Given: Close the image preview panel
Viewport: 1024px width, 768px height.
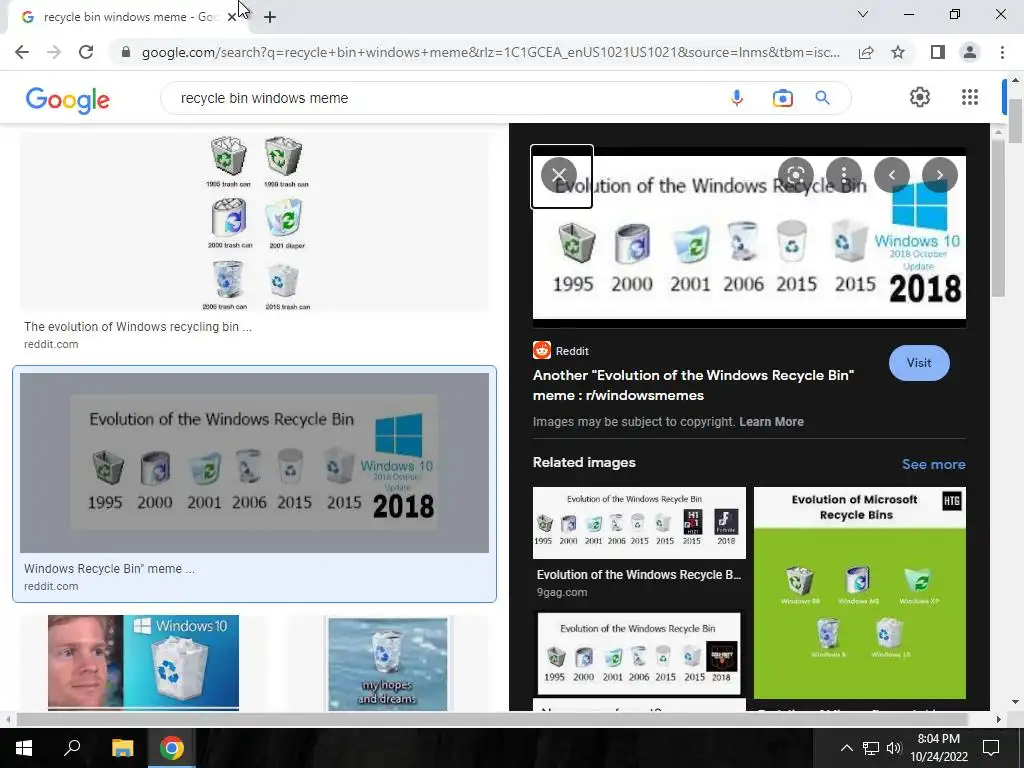Looking at the screenshot, I should (559, 175).
